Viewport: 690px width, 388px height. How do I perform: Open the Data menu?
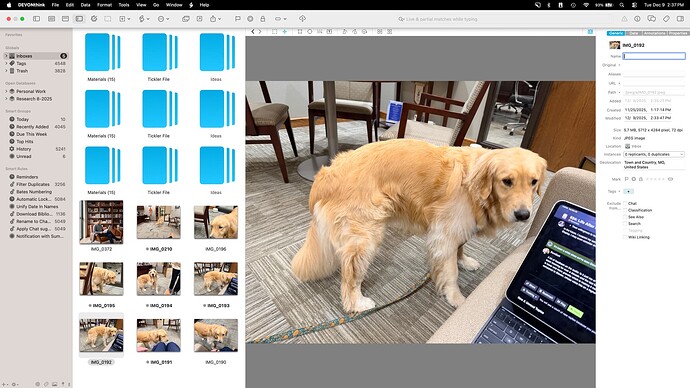(85, 5)
